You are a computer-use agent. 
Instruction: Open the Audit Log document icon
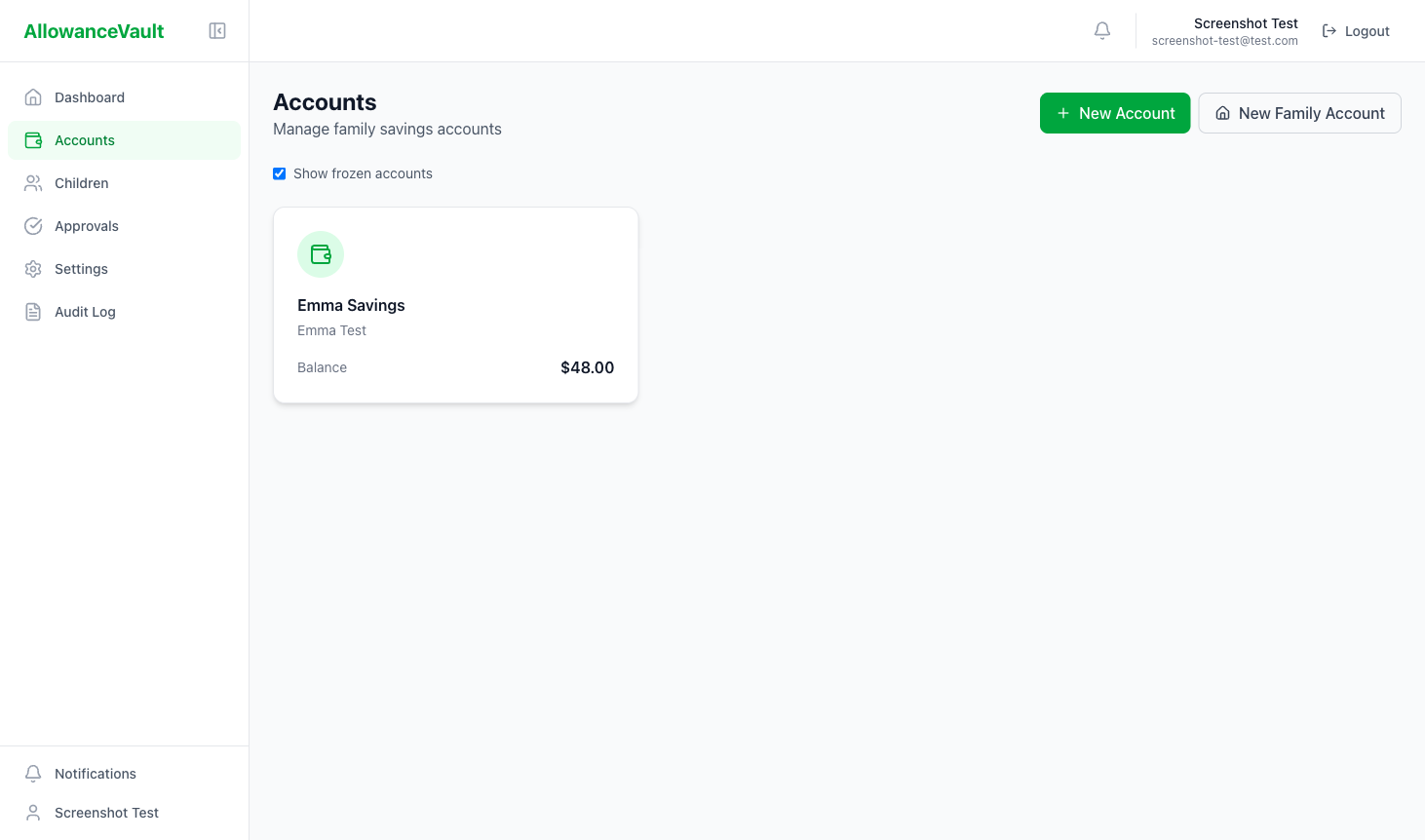pyautogui.click(x=33, y=311)
